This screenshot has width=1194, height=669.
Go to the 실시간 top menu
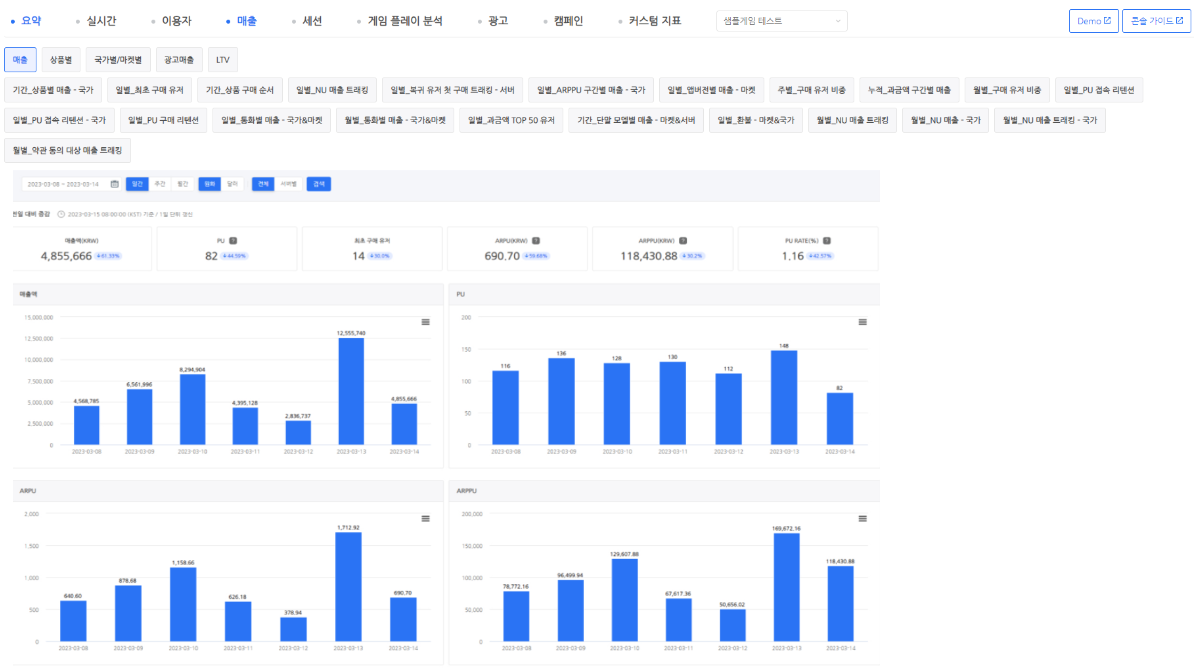point(101,21)
